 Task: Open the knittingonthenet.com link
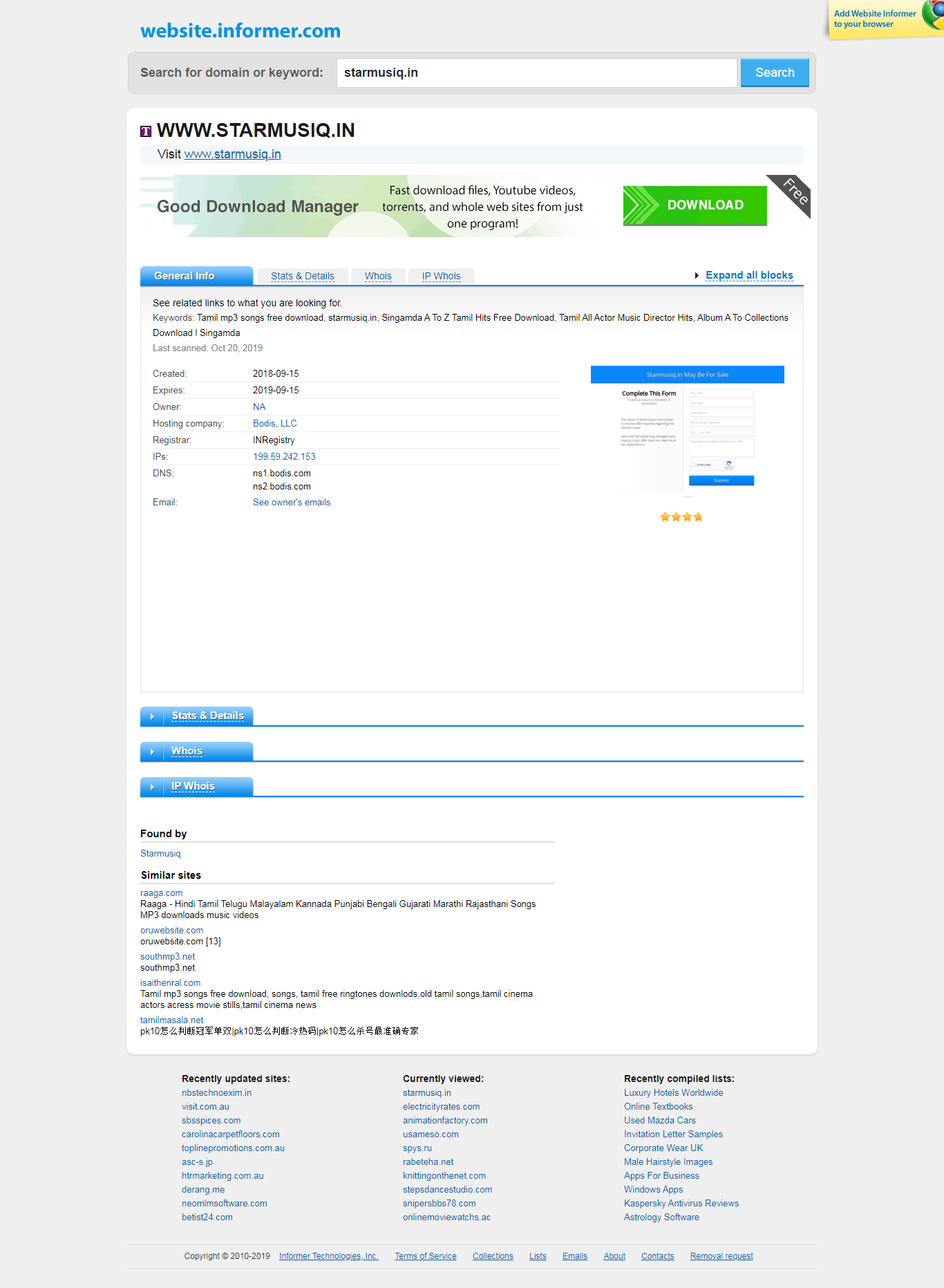pyautogui.click(x=444, y=1176)
